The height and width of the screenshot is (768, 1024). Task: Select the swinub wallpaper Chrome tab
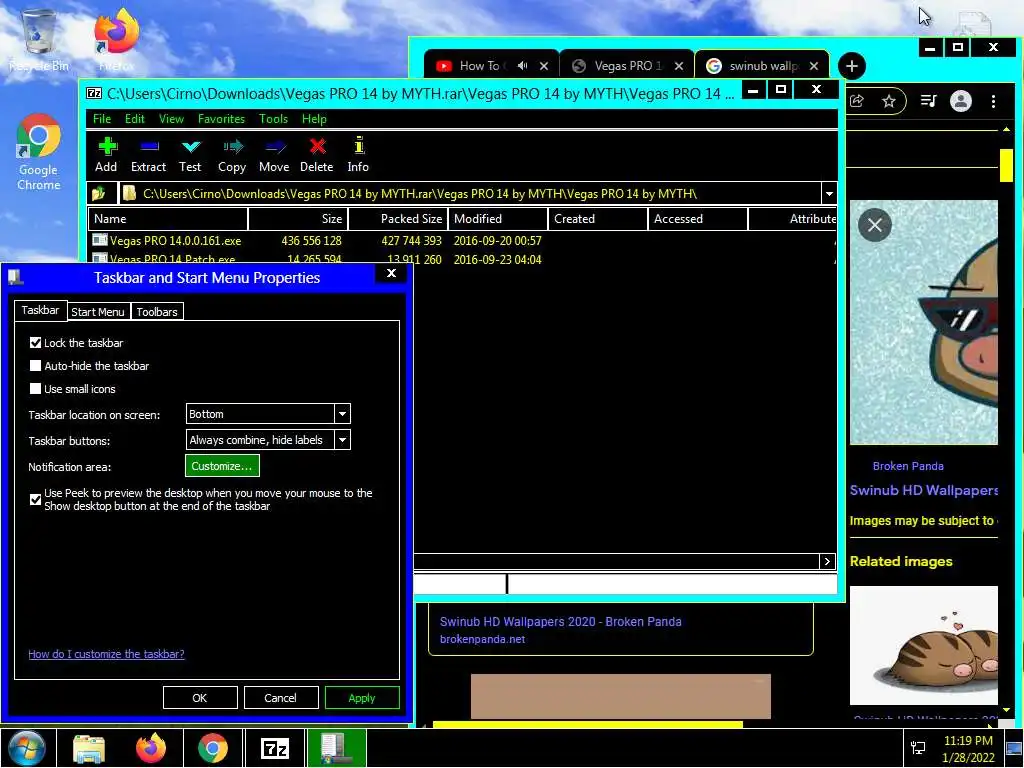pos(762,65)
